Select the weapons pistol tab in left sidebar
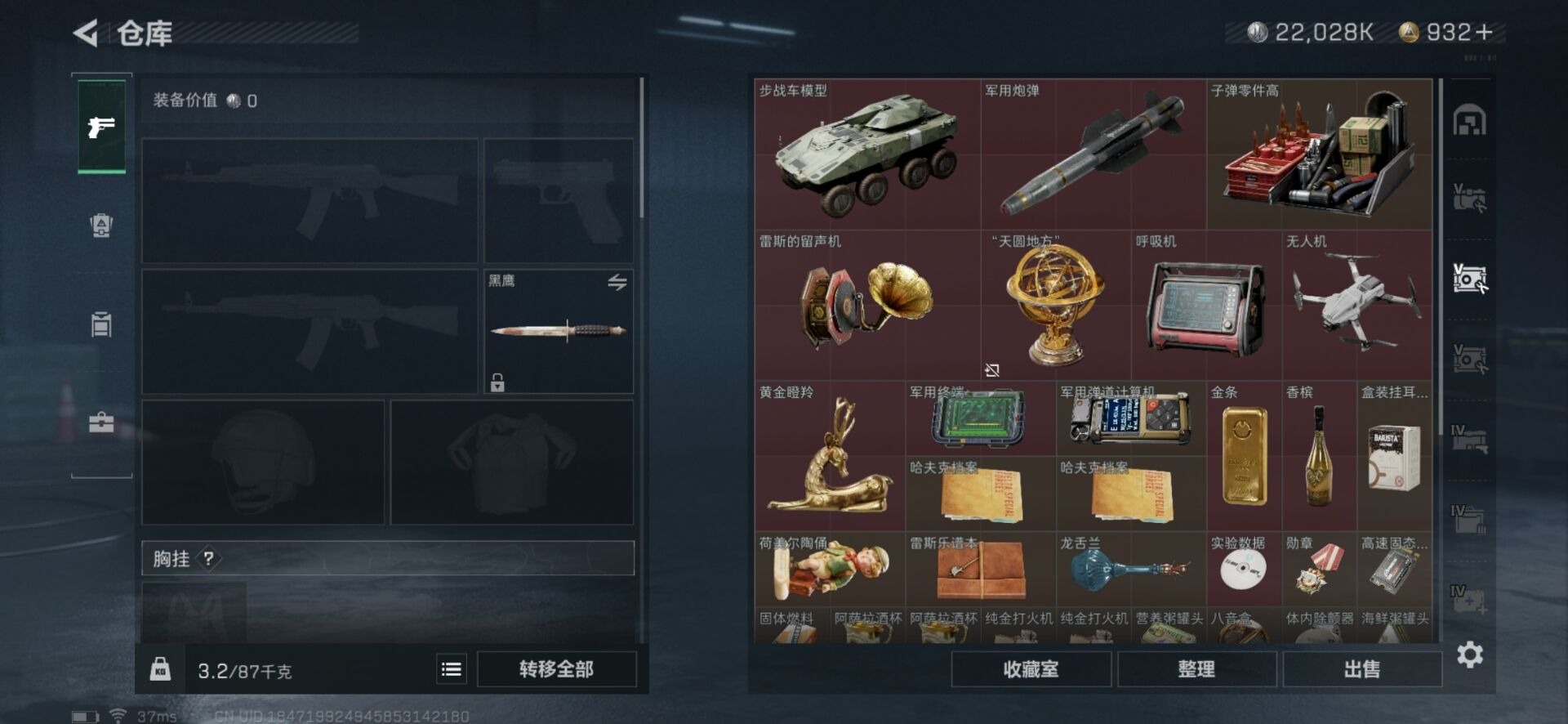 (101, 127)
